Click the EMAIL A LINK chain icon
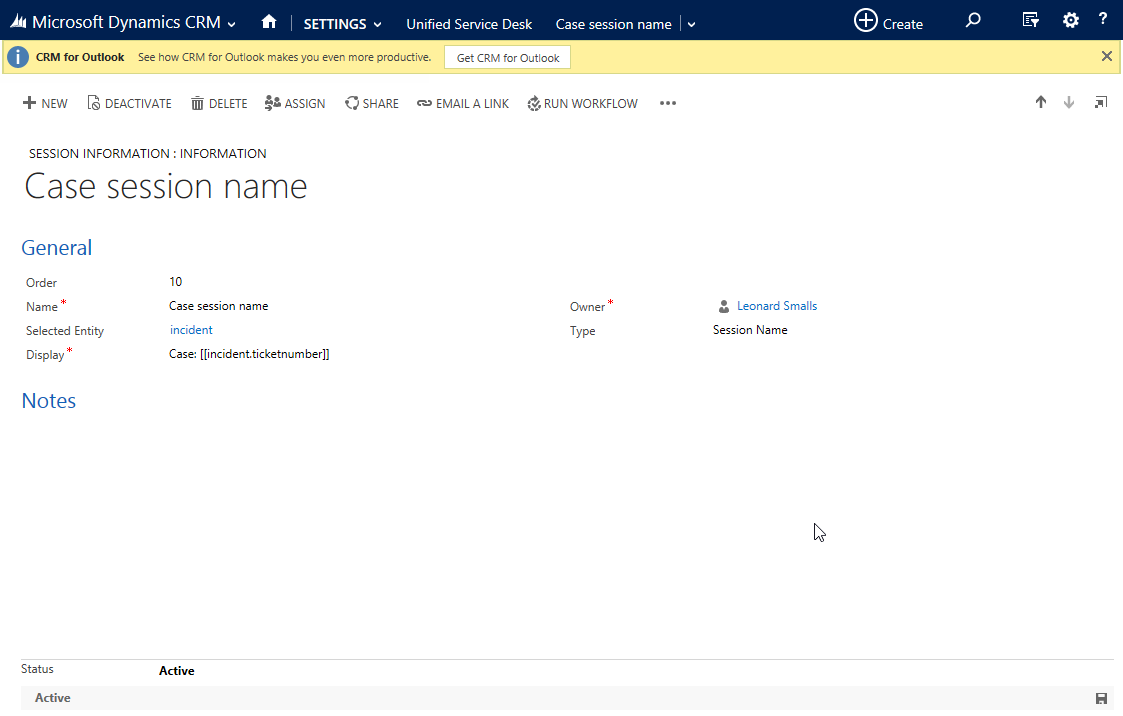Image resolution: width=1123 pixels, height=716 pixels. point(424,103)
